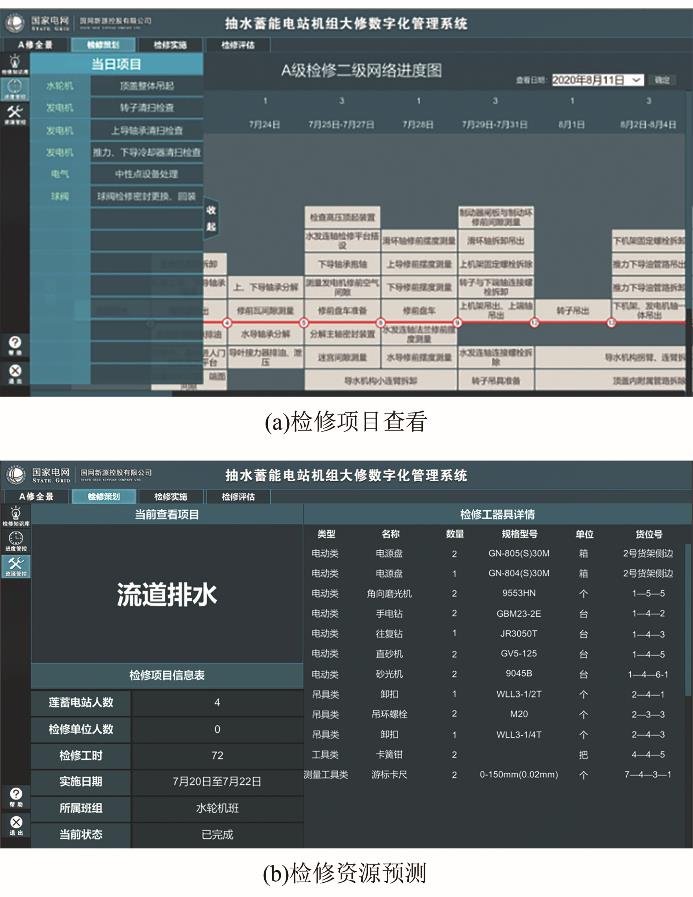
Task: Click the 顶盖整体吊起 daily project entry
Action: click(x=146, y=86)
